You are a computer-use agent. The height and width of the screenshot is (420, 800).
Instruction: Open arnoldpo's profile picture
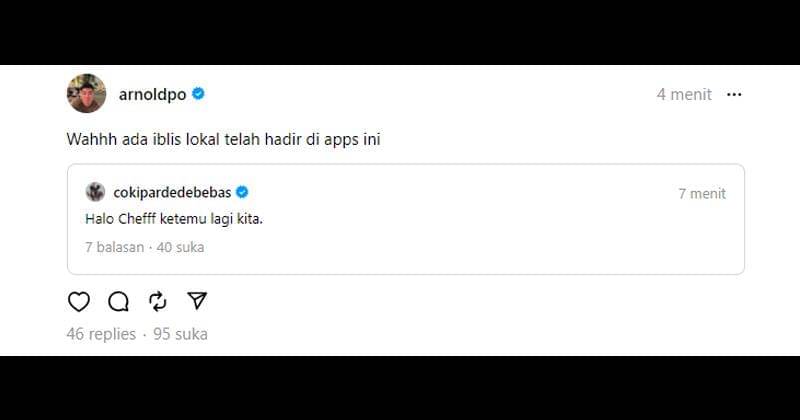[x=86, y=94]
